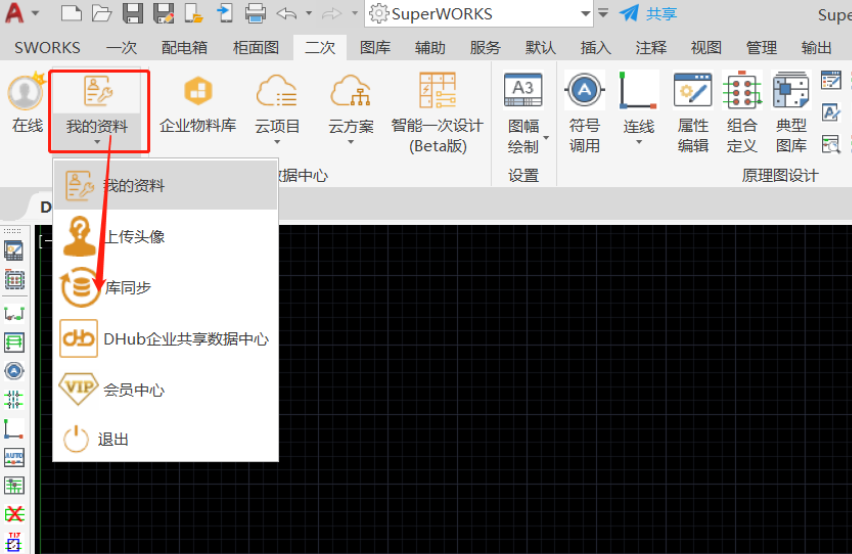Screen dimensions: 852x554
Task: Create a new drawing file
Action: click(71, 13)
